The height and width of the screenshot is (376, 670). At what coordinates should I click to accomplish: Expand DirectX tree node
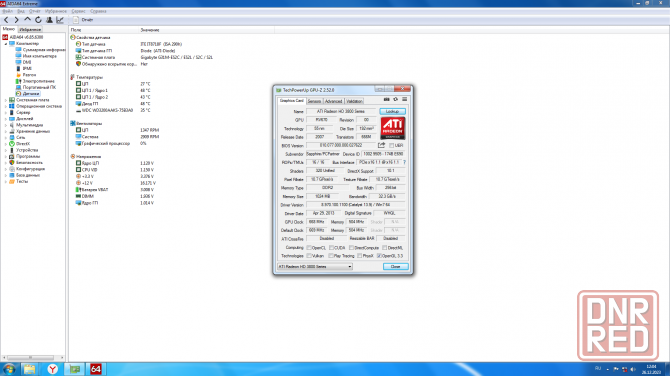click(x=6, y=144)
